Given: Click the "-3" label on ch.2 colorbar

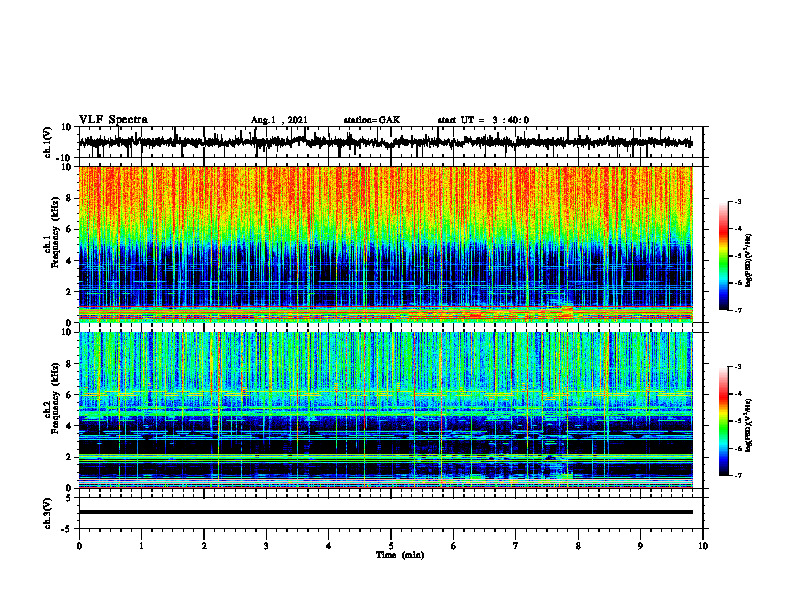Looking at the screenshot, I should 738,367.
